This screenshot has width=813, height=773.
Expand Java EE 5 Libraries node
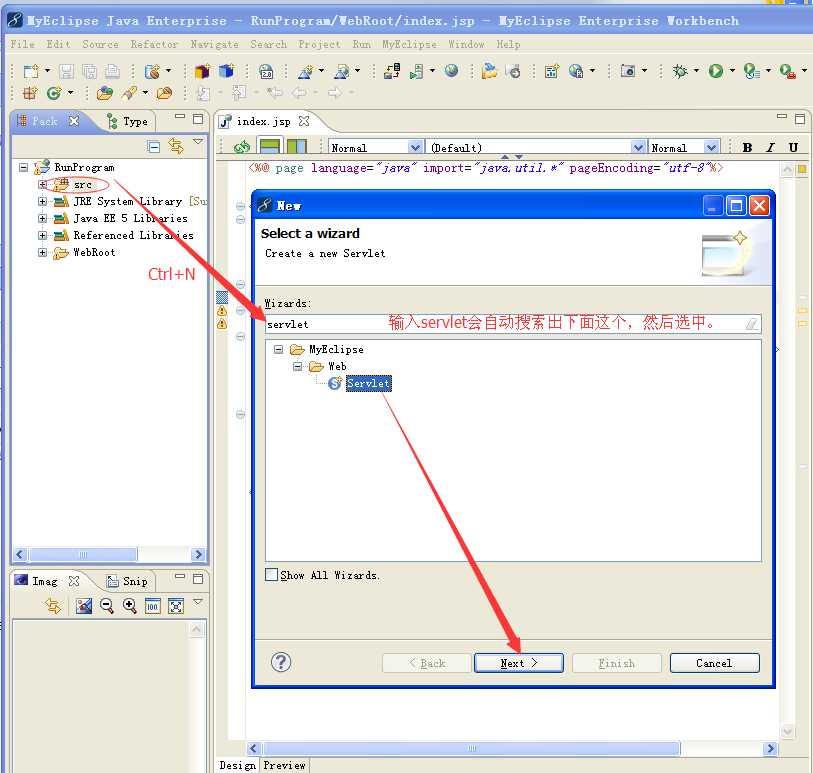(x=43, y=218)
